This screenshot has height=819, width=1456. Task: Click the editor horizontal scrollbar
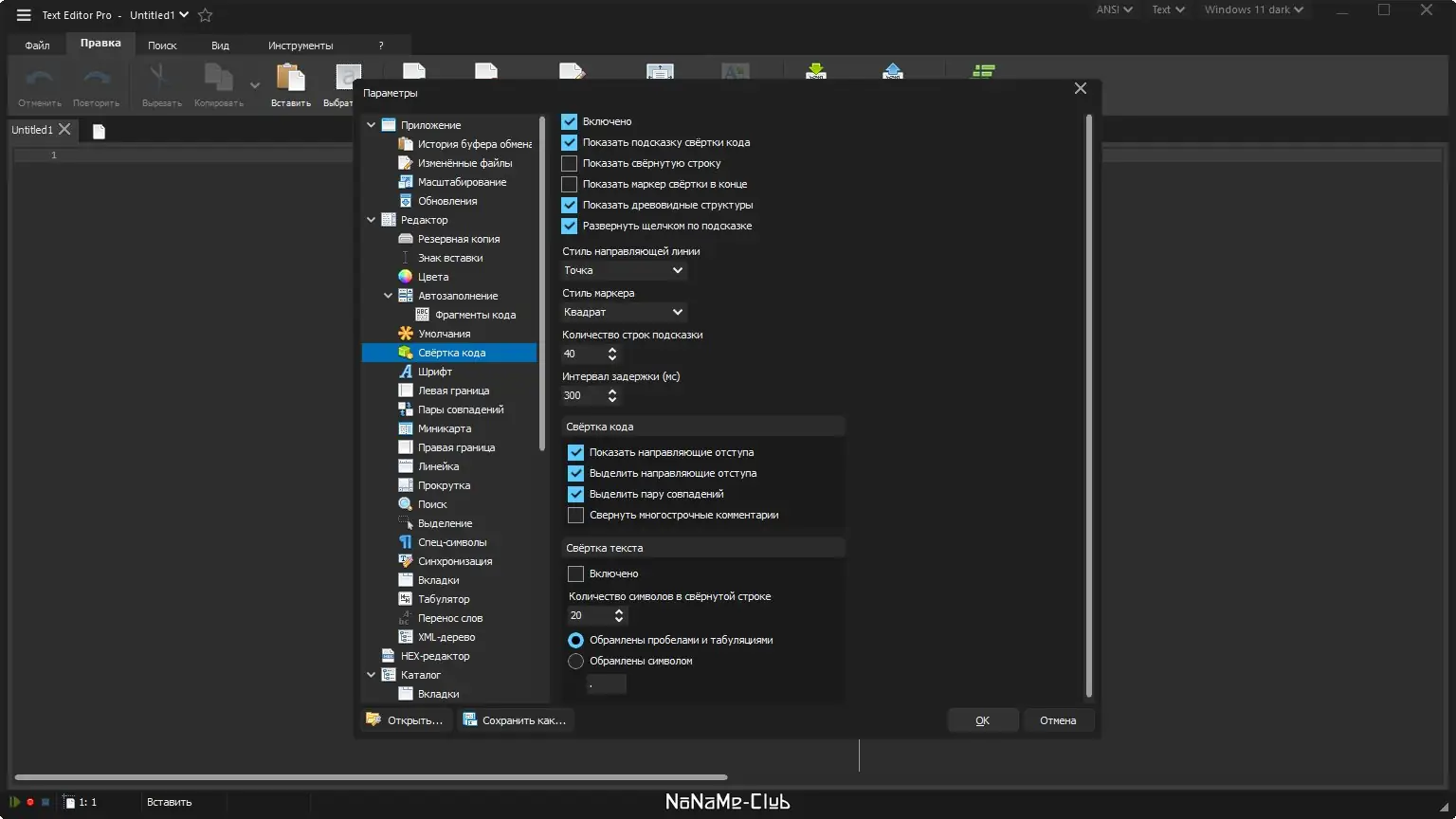click(x=371, y=777)
